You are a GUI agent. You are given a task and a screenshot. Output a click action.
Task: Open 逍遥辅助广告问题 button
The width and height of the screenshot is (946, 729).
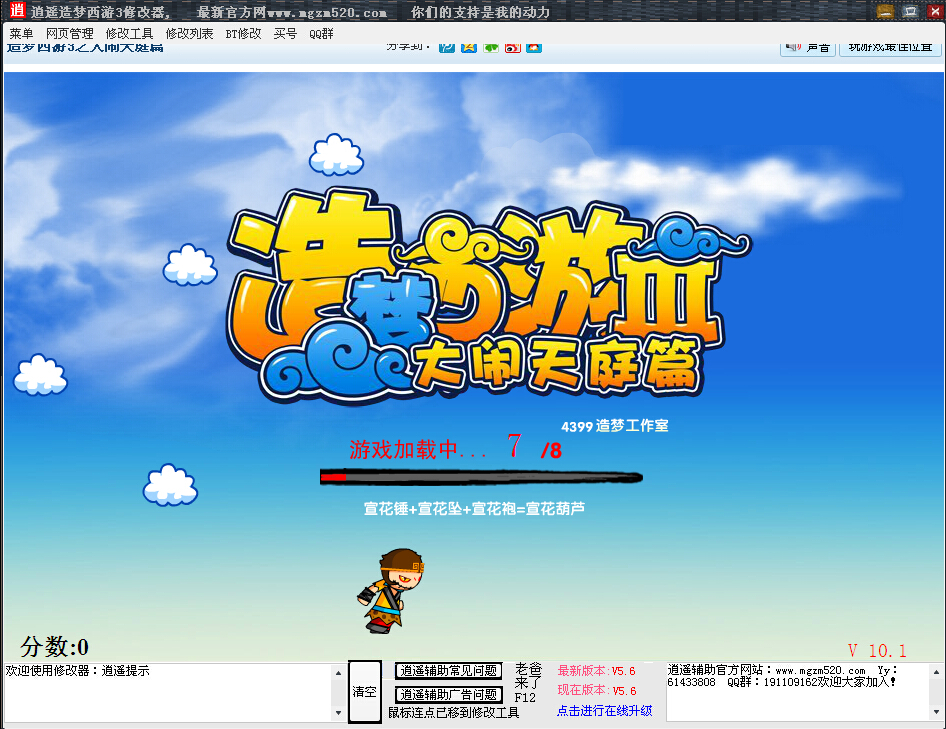click(x=448, y=695)
